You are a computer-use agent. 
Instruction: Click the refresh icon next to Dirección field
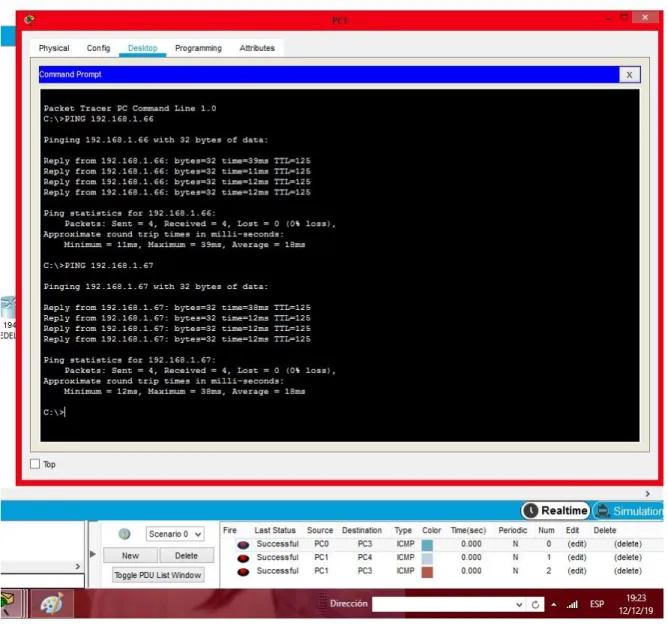point(536,604)
